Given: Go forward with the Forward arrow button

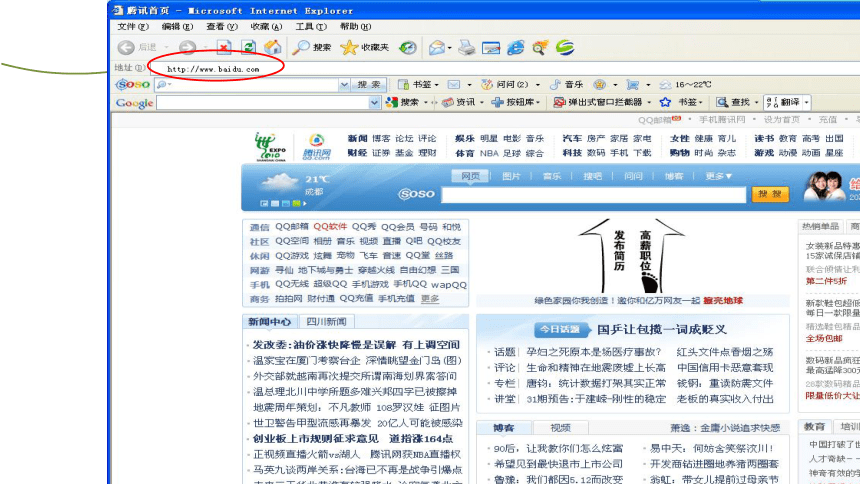Looking at the screenshot, I should click(188, 48).
